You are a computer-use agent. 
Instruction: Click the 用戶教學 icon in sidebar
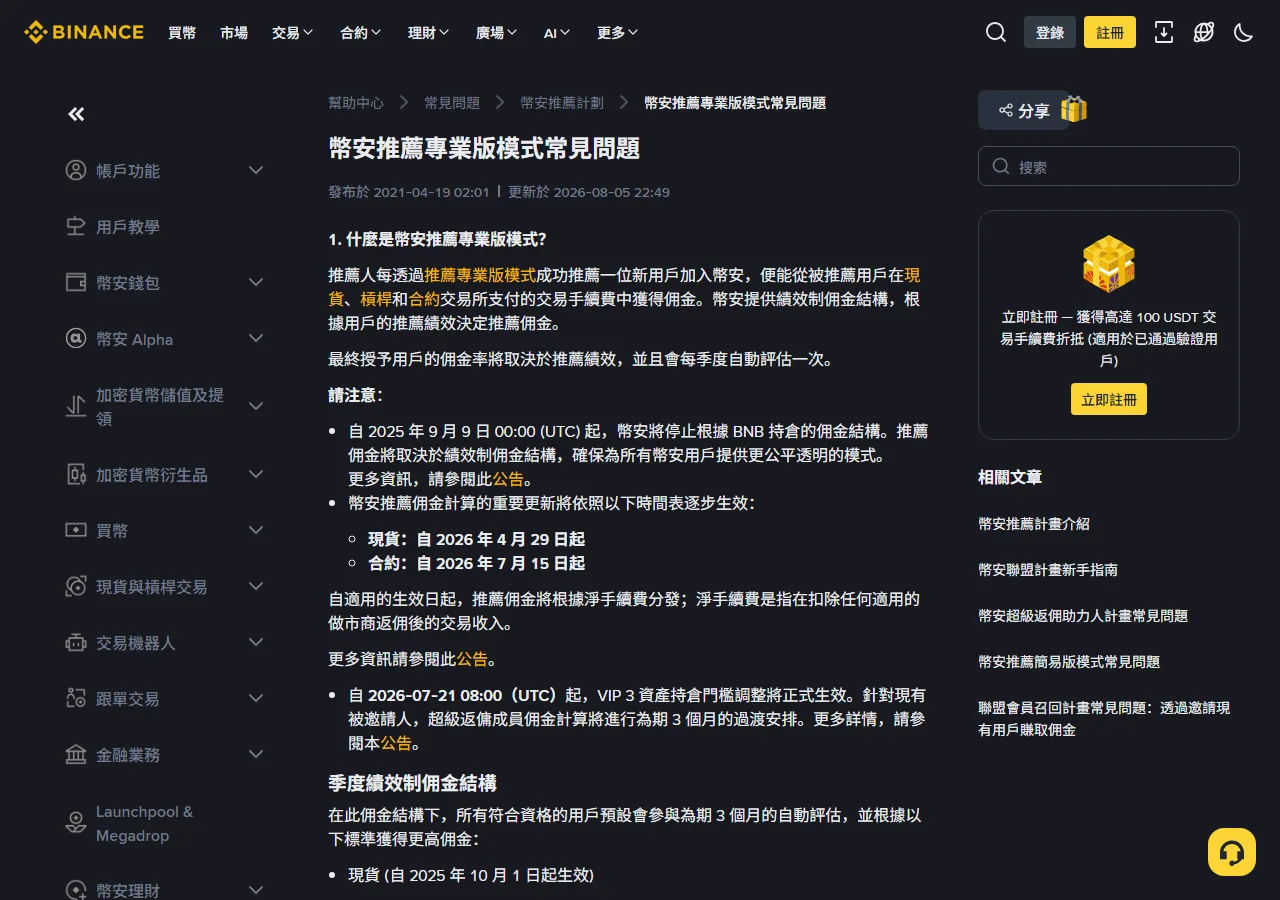coord(76,226)
